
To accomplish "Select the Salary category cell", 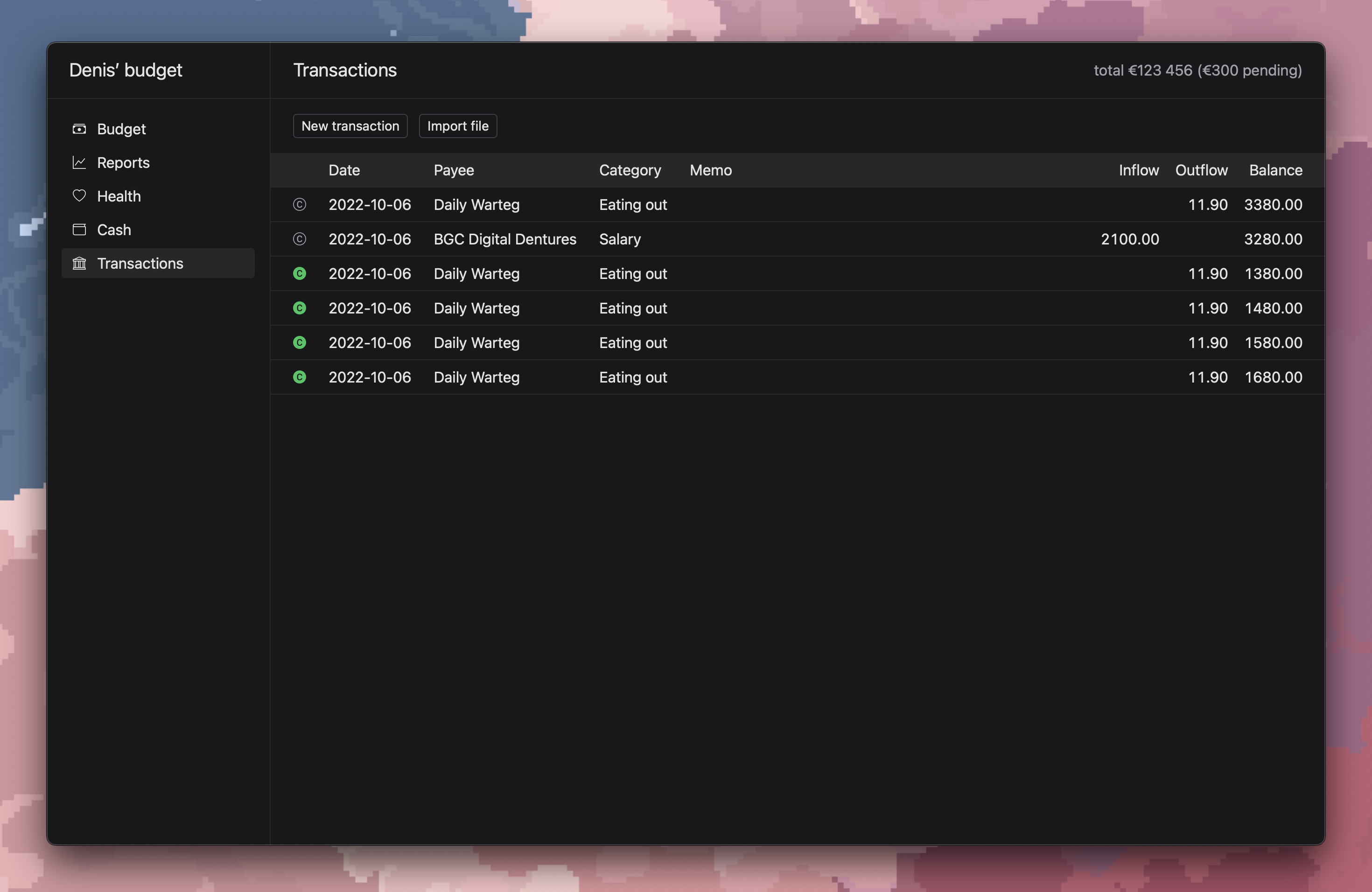I will [620, 239].
